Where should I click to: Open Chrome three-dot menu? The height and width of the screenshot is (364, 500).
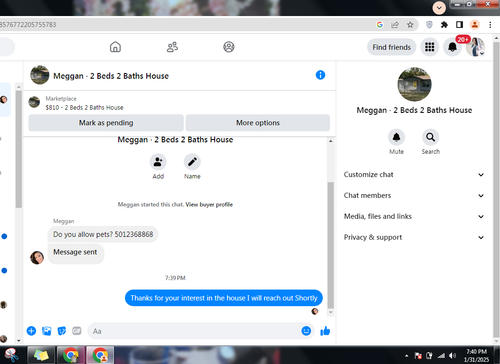[x=490, y=25]
